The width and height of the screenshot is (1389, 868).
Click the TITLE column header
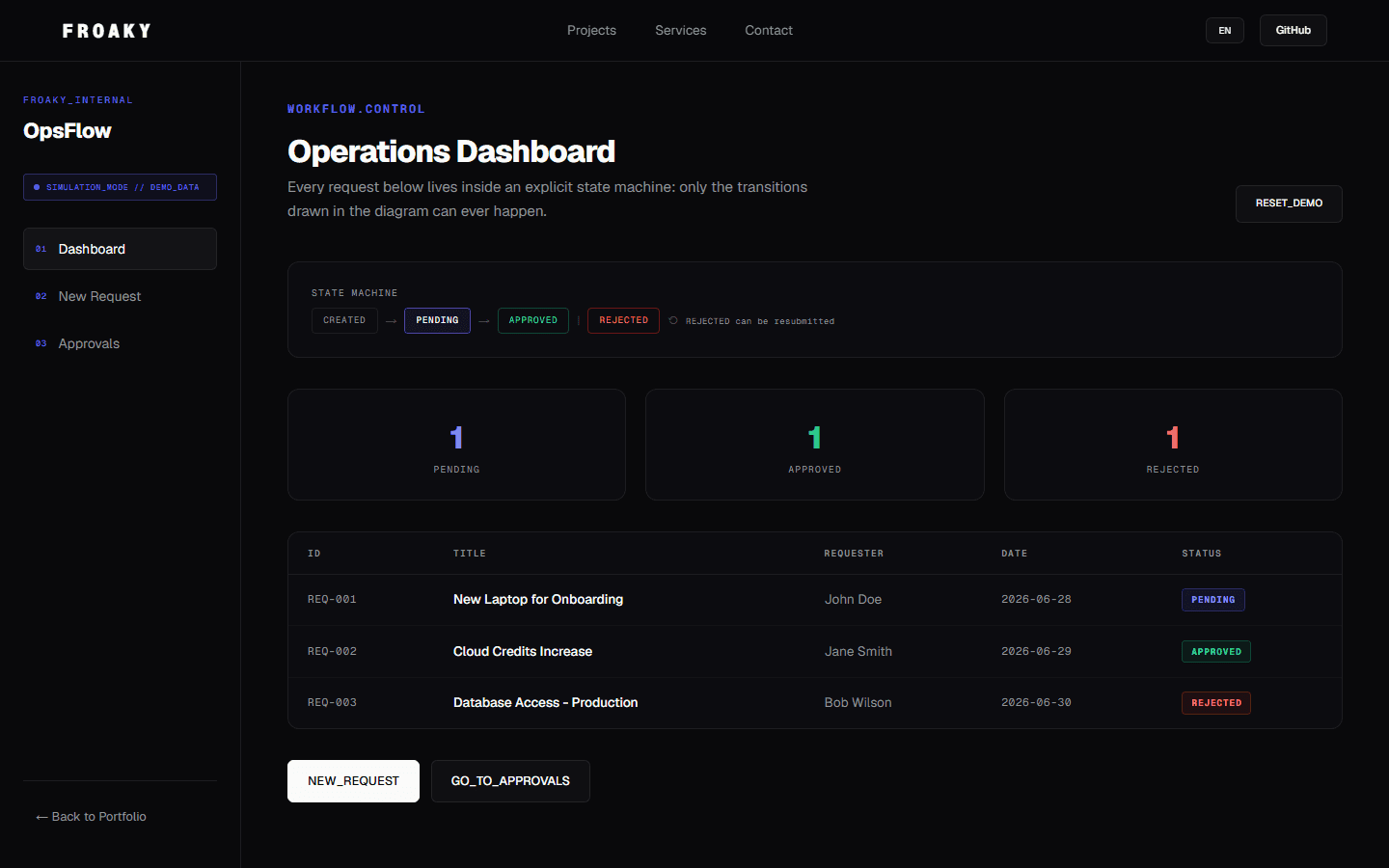point(470,554)
